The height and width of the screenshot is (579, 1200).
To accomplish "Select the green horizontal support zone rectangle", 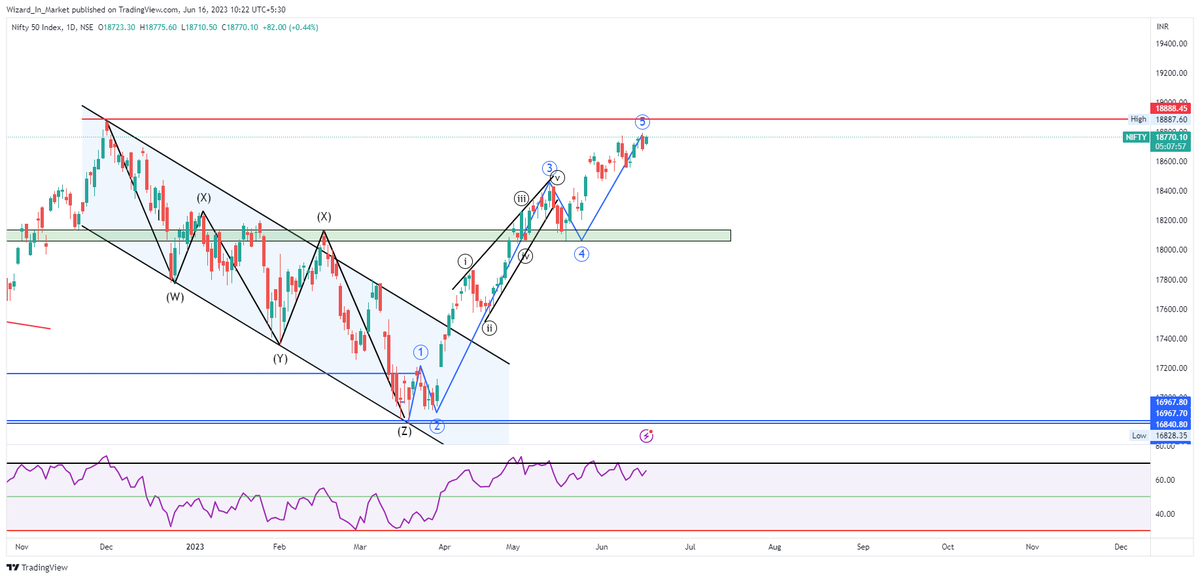I will point(368,235).
